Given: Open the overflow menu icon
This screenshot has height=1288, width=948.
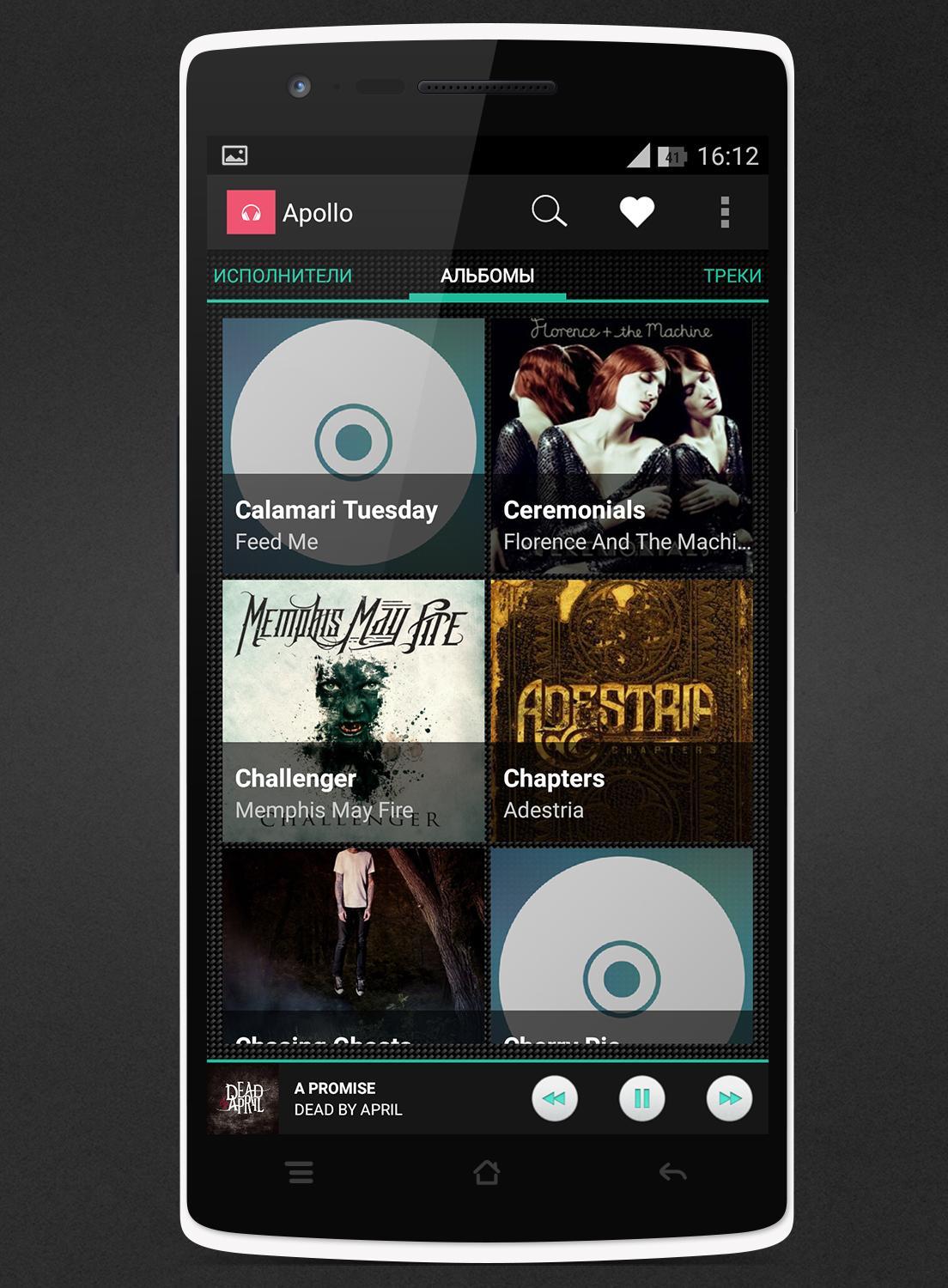Looking at the screenshot, I should click(x=726, y=211).
